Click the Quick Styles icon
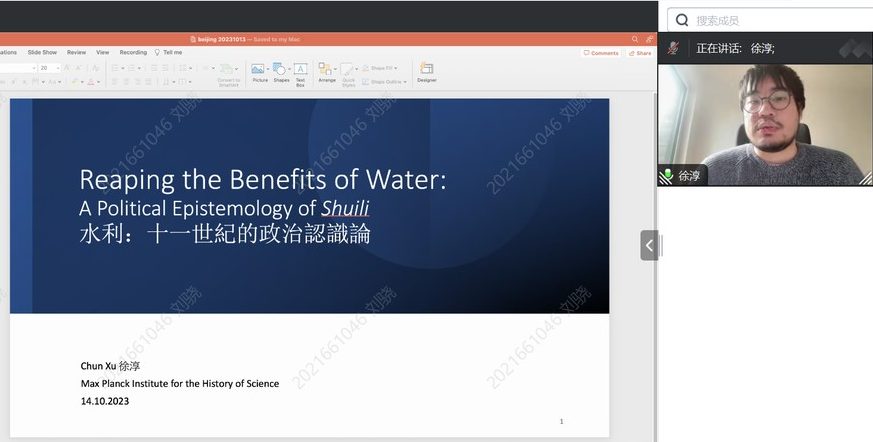This screenshot has width=873, height=442. point(348,71)
